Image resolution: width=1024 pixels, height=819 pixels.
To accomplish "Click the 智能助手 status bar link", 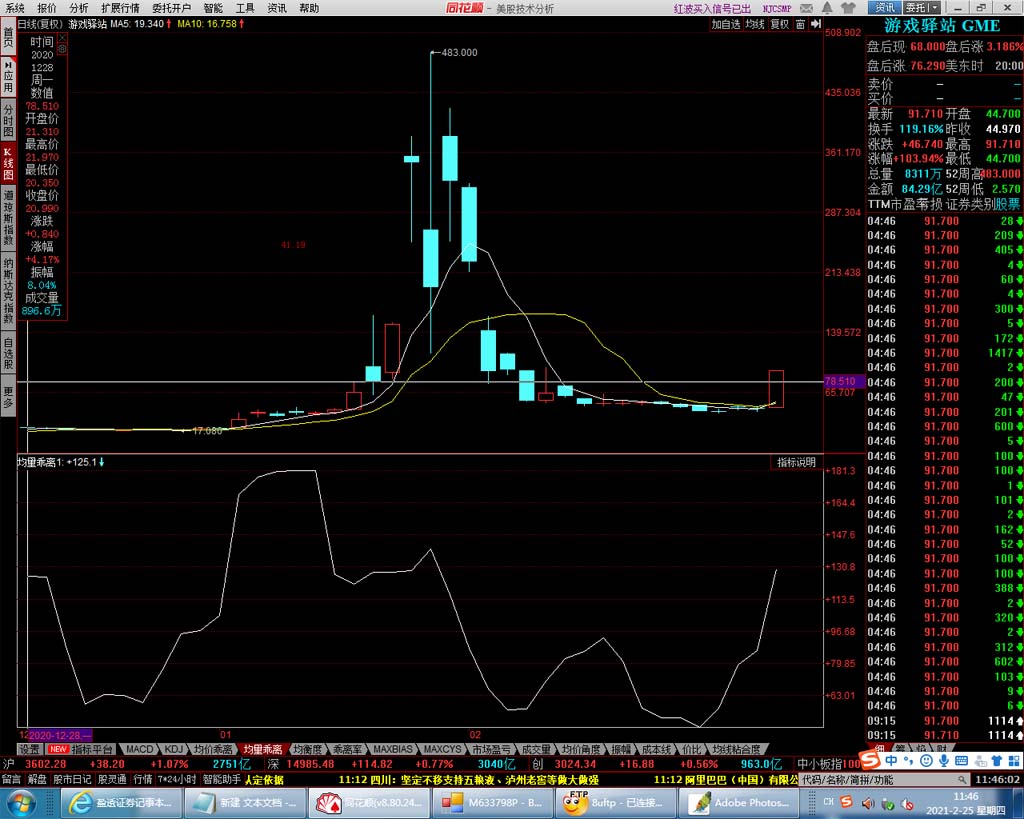I will 222,780.
